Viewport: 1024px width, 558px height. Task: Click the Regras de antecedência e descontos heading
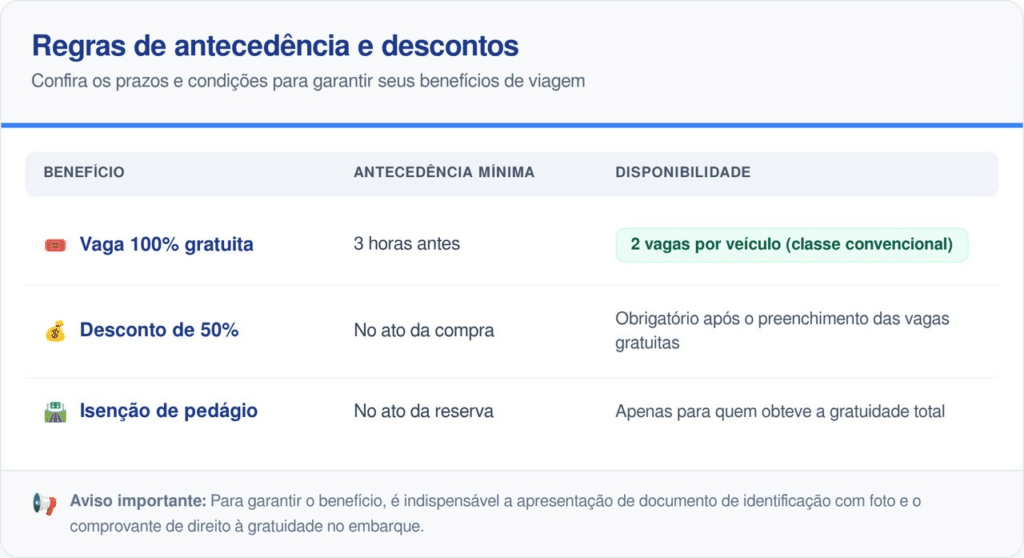(275, 46)
